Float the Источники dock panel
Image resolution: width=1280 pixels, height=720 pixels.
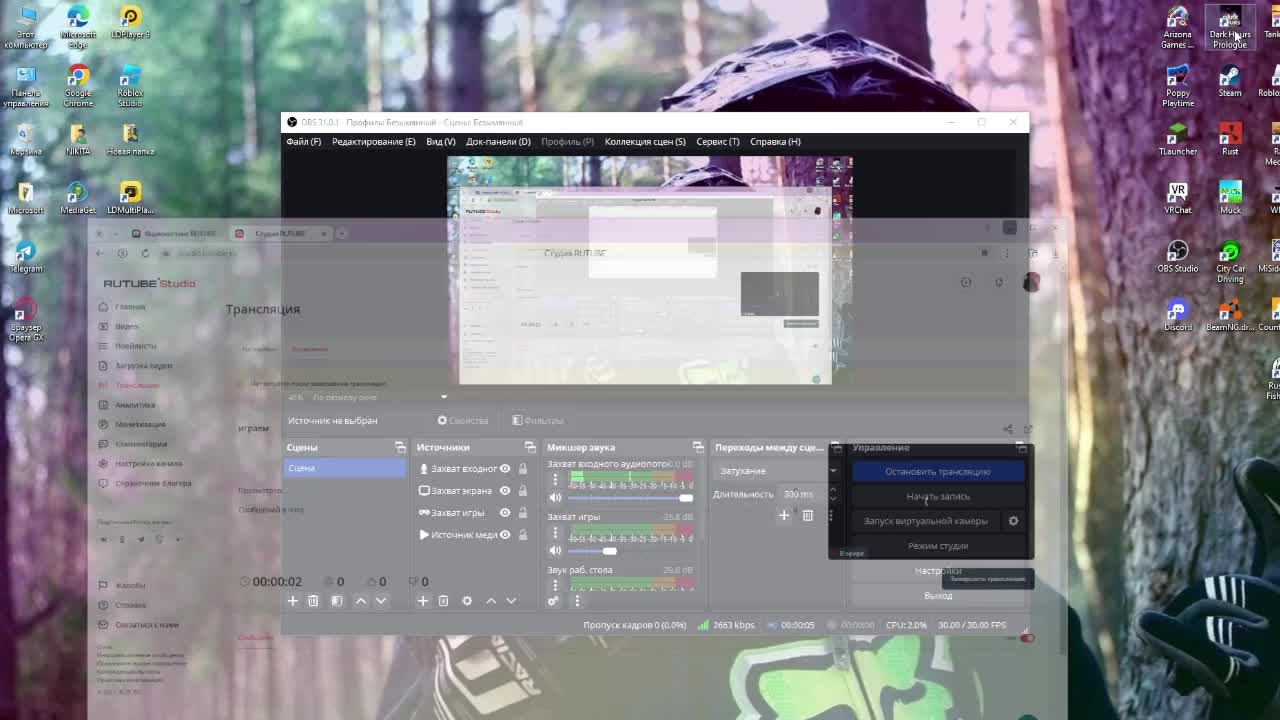coord(530,447)
